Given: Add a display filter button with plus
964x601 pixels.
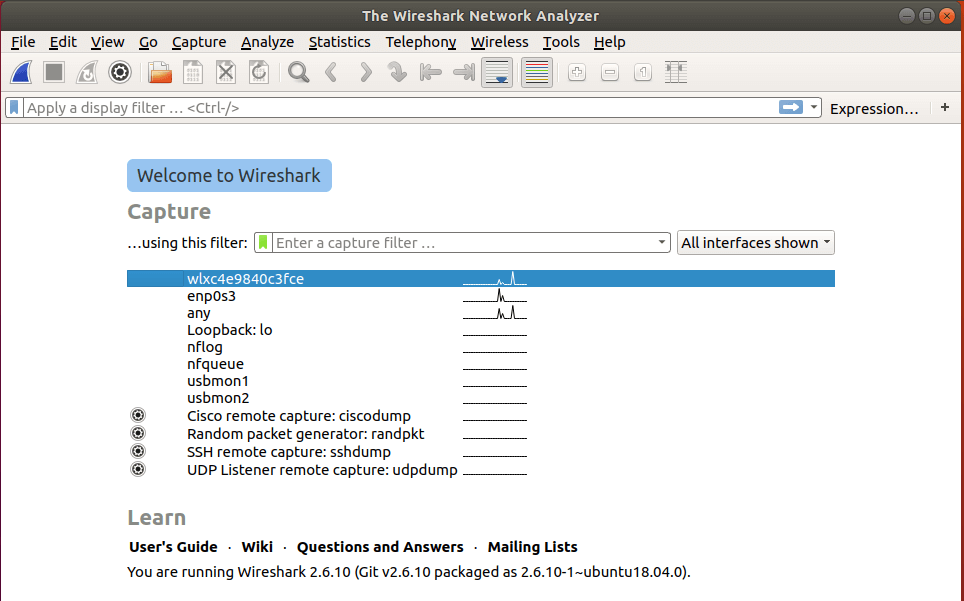Looking at the screenshot, I should point(945,108).
